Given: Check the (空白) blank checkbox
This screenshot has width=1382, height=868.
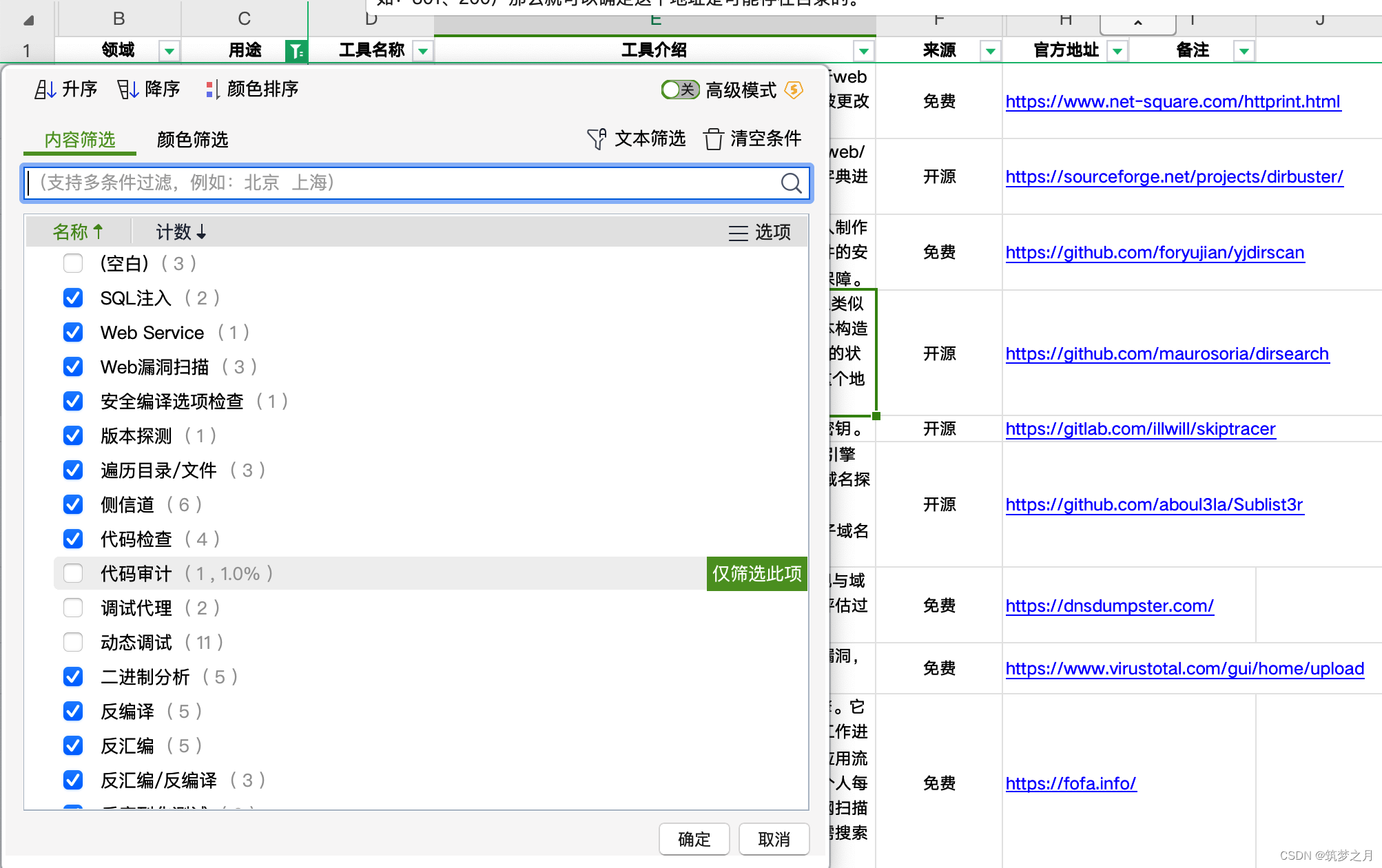Looking at the screenshot, I should tap(73, 263).
